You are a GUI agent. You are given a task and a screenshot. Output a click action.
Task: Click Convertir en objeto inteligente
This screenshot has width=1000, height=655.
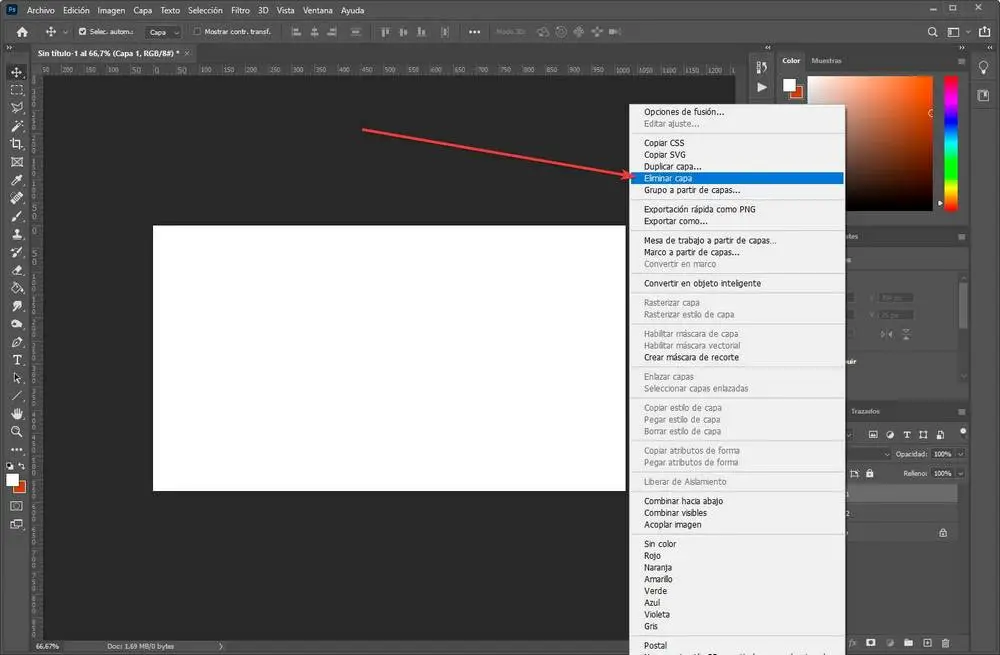click(702, 283)
